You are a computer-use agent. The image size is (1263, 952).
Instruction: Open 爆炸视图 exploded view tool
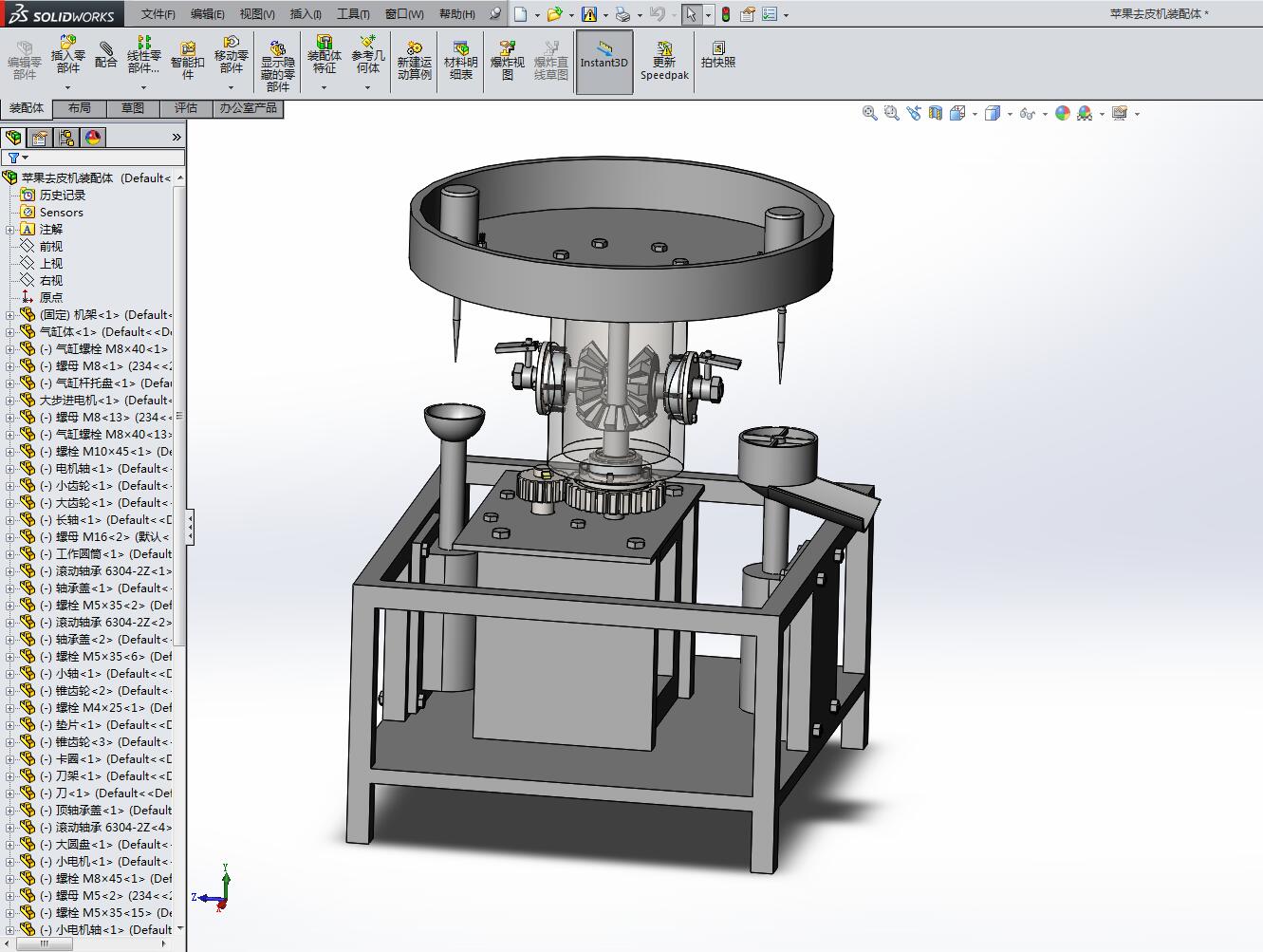click(507, 60)
